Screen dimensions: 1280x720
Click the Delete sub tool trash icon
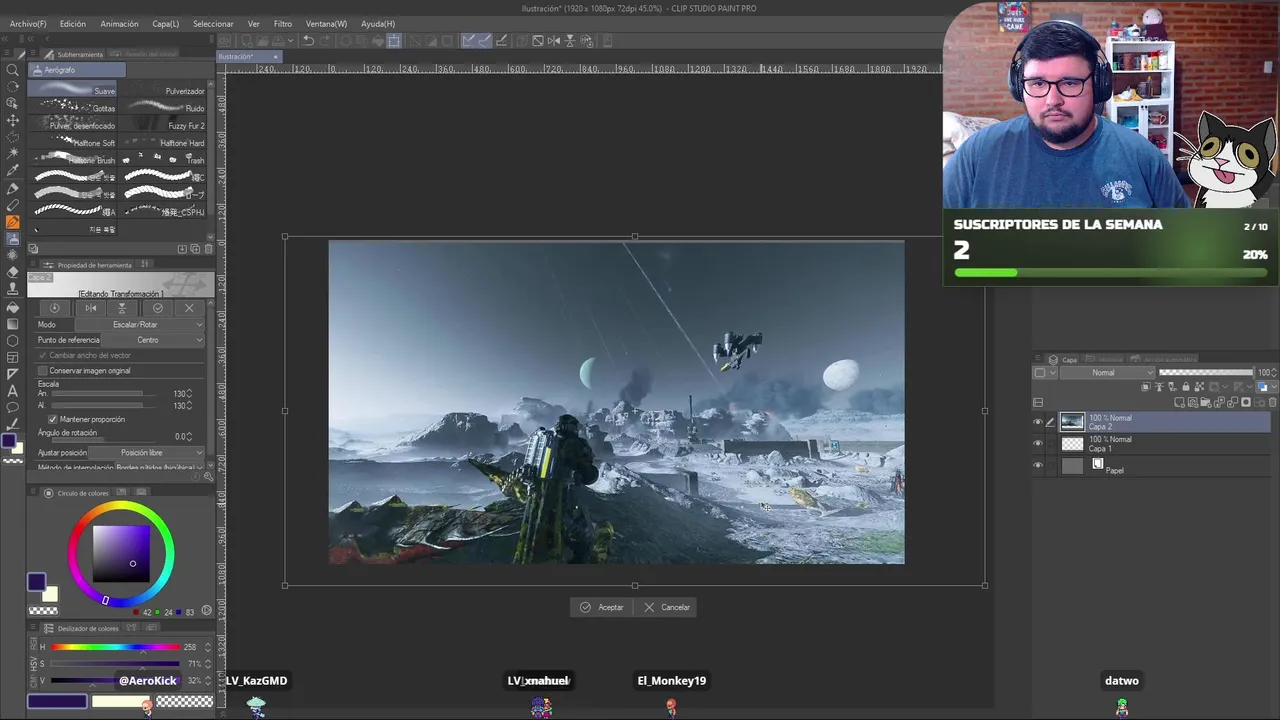(208, 248)
